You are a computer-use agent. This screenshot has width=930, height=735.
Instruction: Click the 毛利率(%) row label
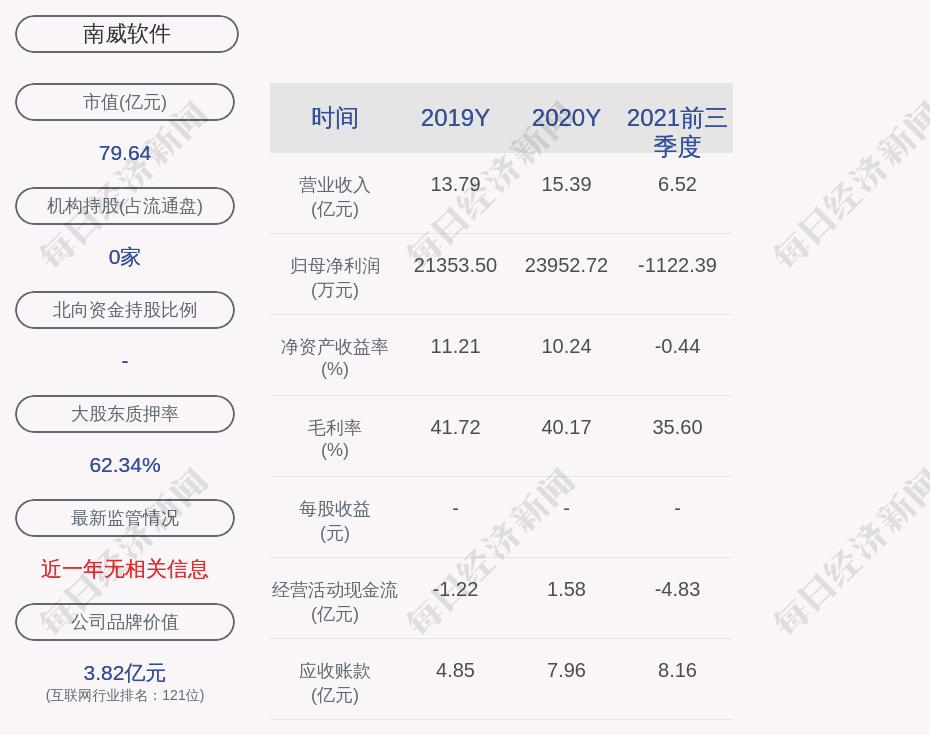[x=335, y=439]
